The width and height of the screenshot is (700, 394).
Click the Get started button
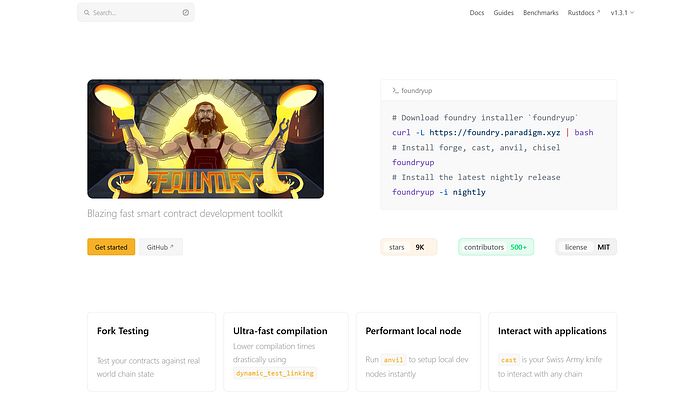click(x=111, y=247)
